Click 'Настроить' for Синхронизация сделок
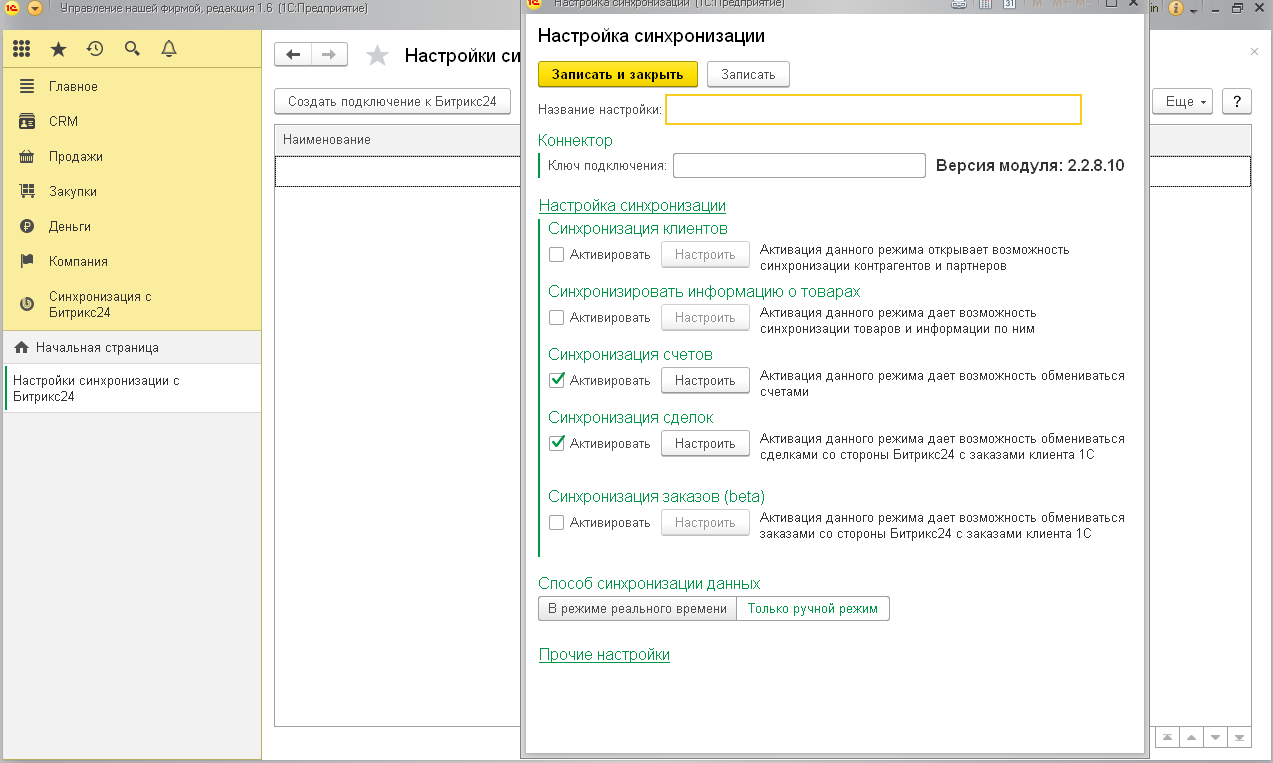Image resolution: width=1273 pixels, height=763 pixels. (704, 444)
